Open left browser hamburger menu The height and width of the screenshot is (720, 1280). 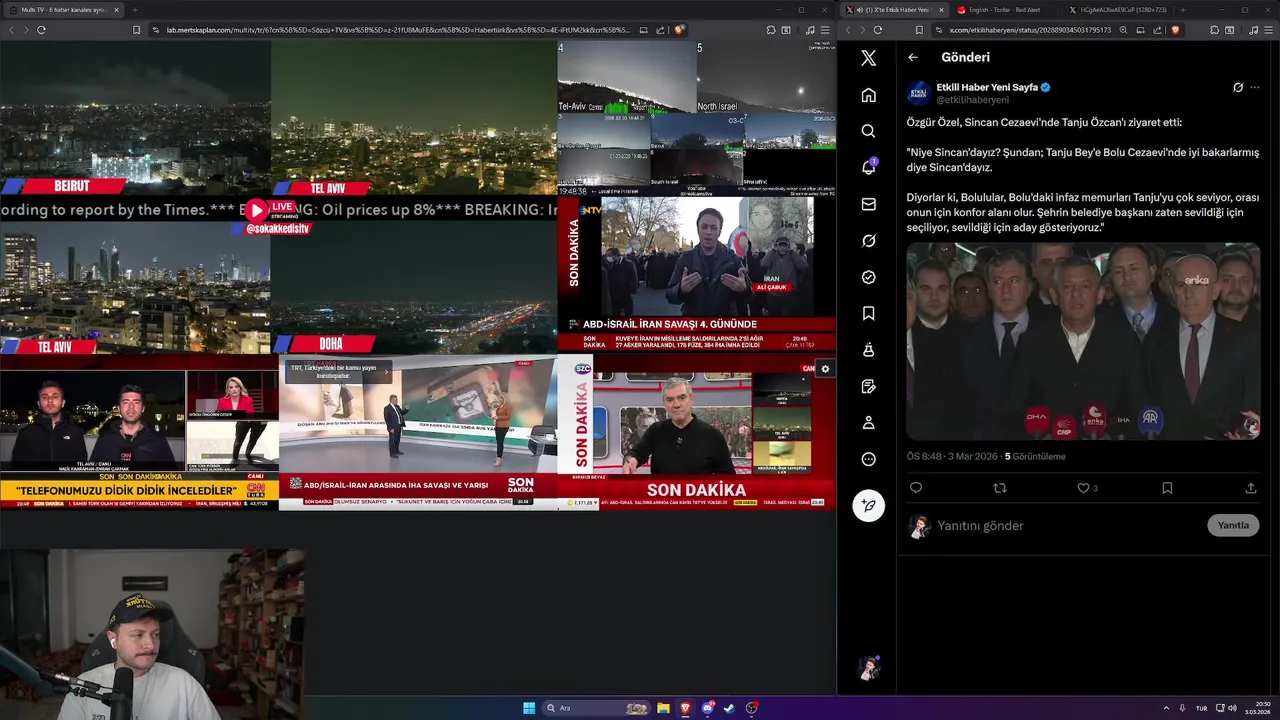[x=824, y=30]
